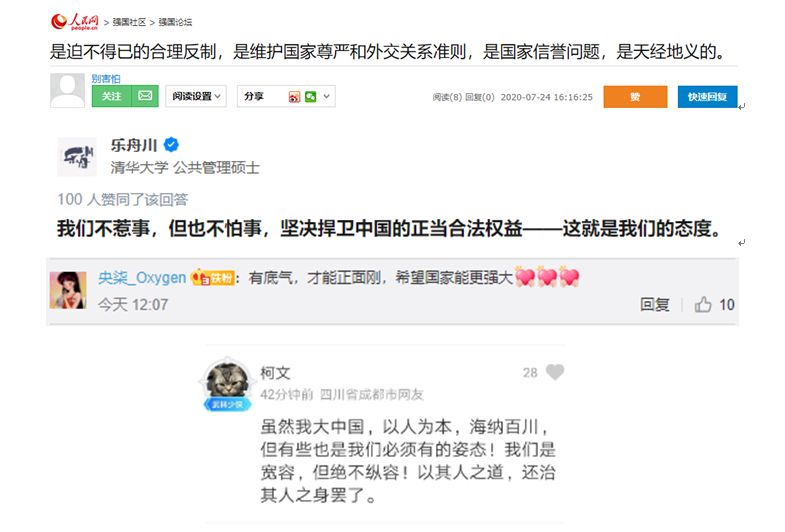Screen dimensions: 785x532
Task: Open the 阅读设置 dropdown
Action: pos(196,96)
